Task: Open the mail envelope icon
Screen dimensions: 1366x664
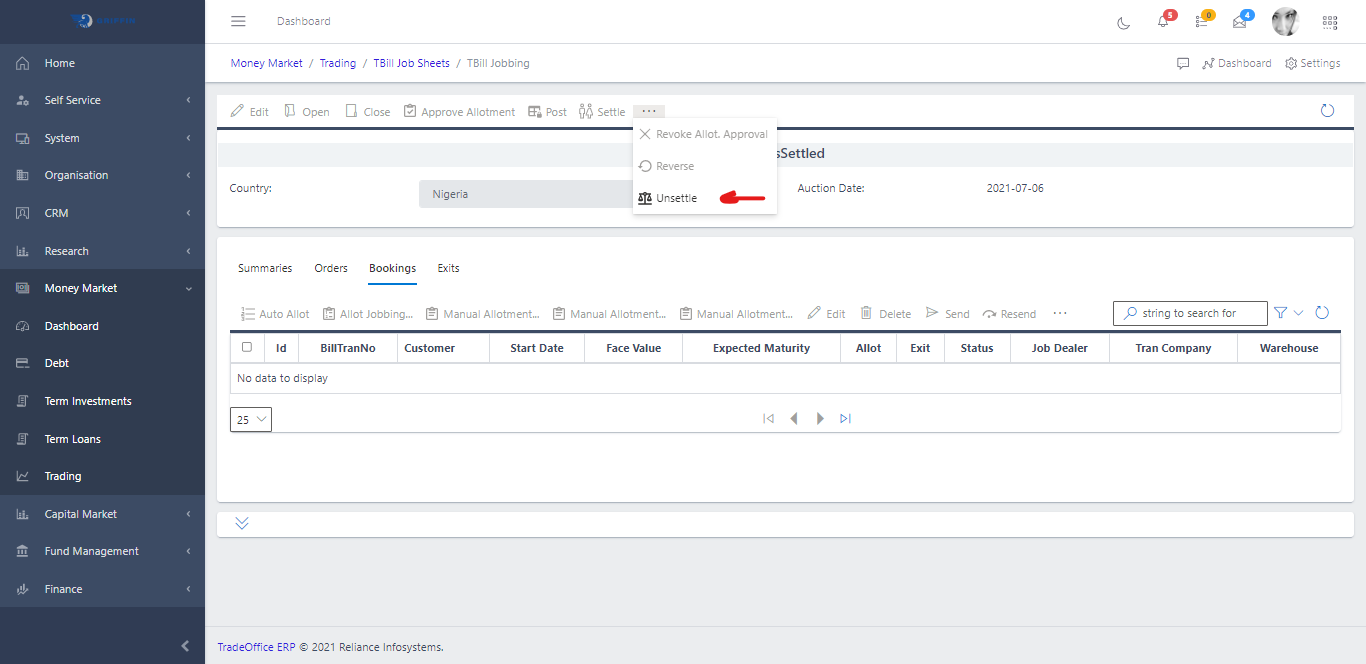Action: (1240, 22)
